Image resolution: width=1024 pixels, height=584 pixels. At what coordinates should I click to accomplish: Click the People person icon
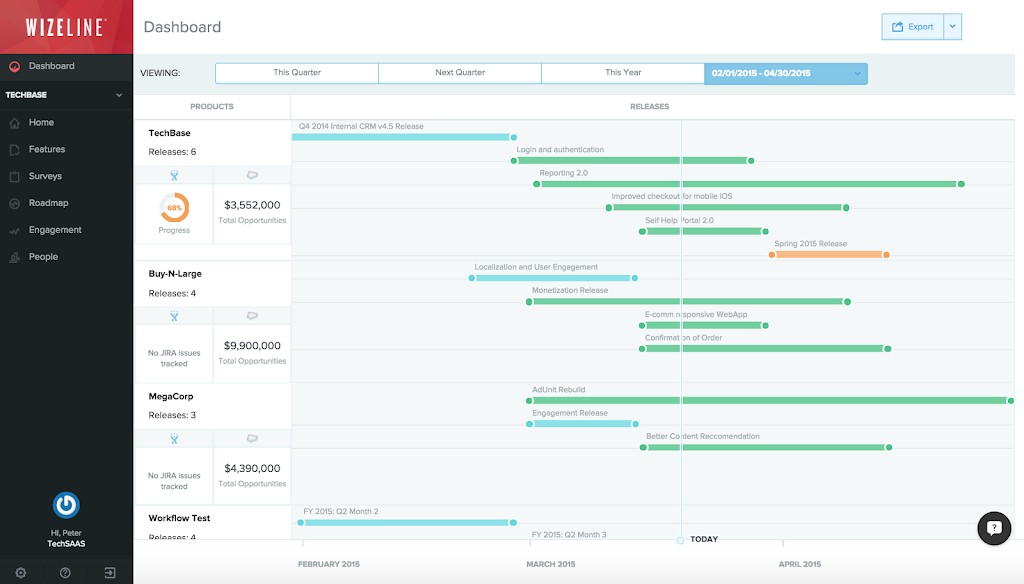pos(14,257)
